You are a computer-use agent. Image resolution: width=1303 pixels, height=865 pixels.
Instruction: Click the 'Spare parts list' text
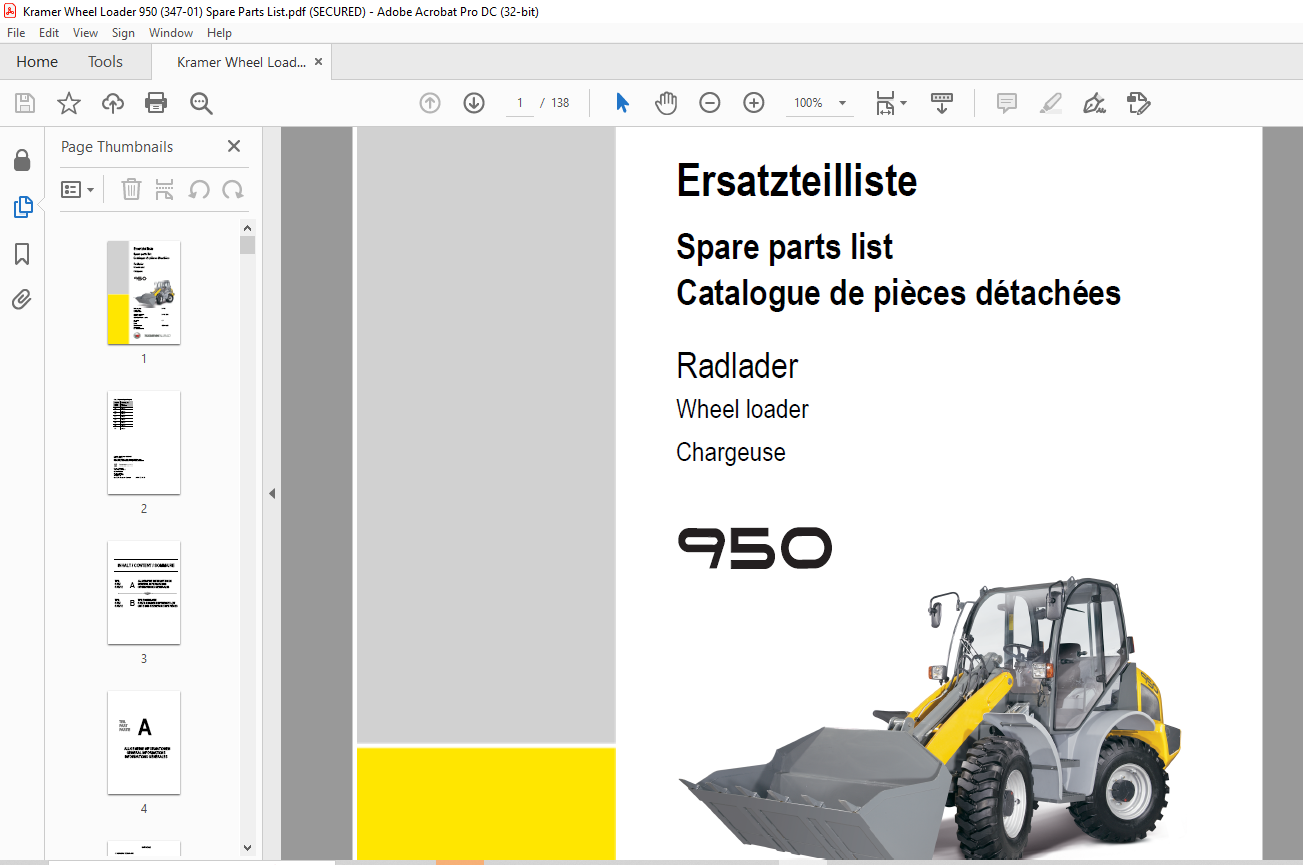(x=785, y=247)
